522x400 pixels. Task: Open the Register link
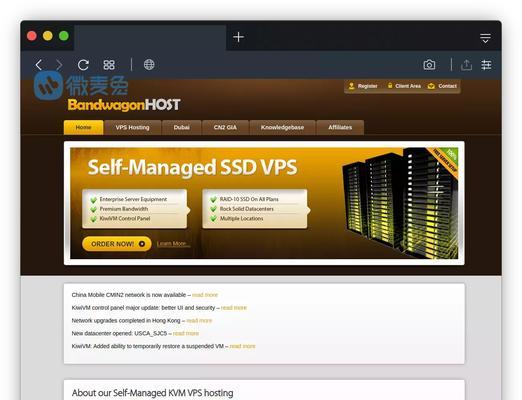[x=363, y=86]
